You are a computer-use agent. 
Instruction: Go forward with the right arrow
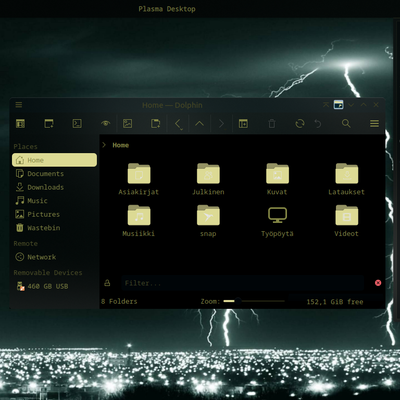tap(221, 124)
